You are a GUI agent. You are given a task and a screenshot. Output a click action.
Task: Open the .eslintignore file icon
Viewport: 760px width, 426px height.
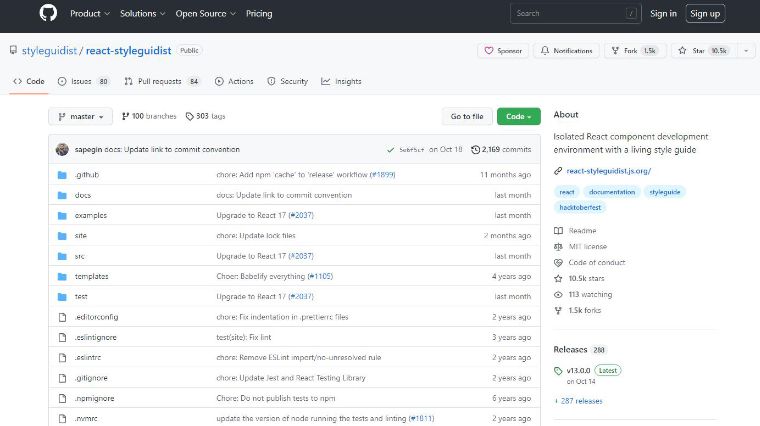click(62, 337)
